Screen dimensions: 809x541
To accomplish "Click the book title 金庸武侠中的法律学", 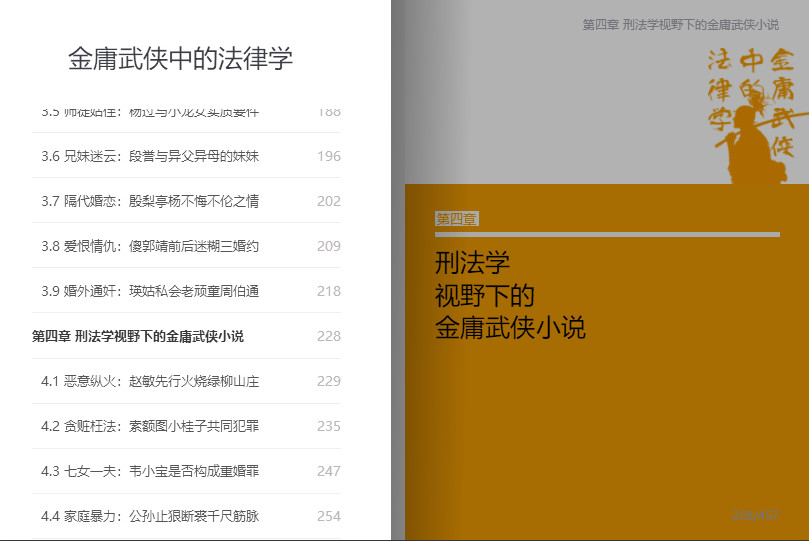I will [x=180, y=58].
